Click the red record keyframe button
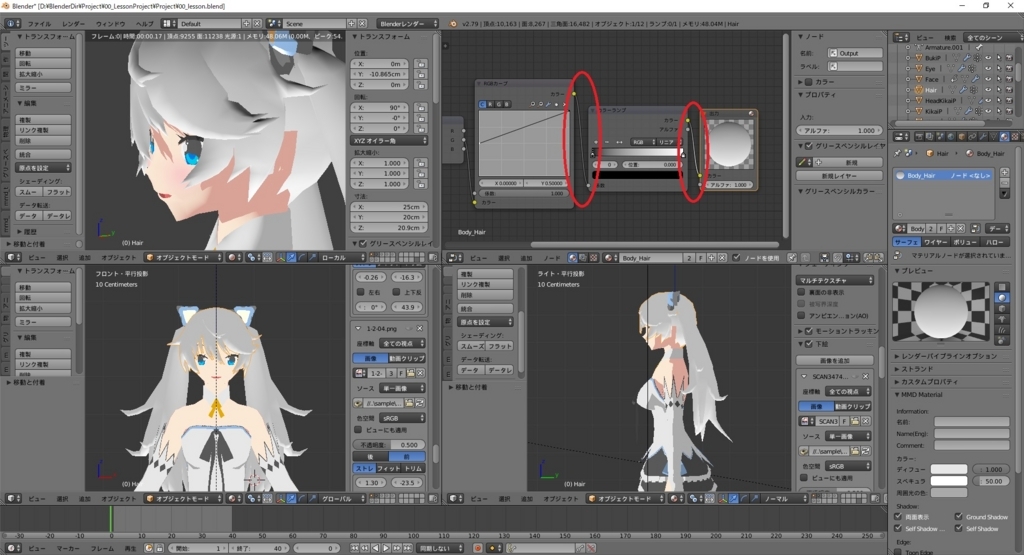This screenshot has width=1024, height=555. pyautogui.click(x=478, y=548)
